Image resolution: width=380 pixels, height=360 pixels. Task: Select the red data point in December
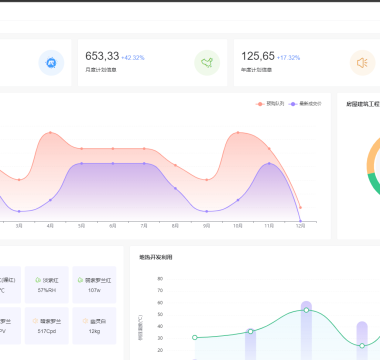tap(300, 207)
